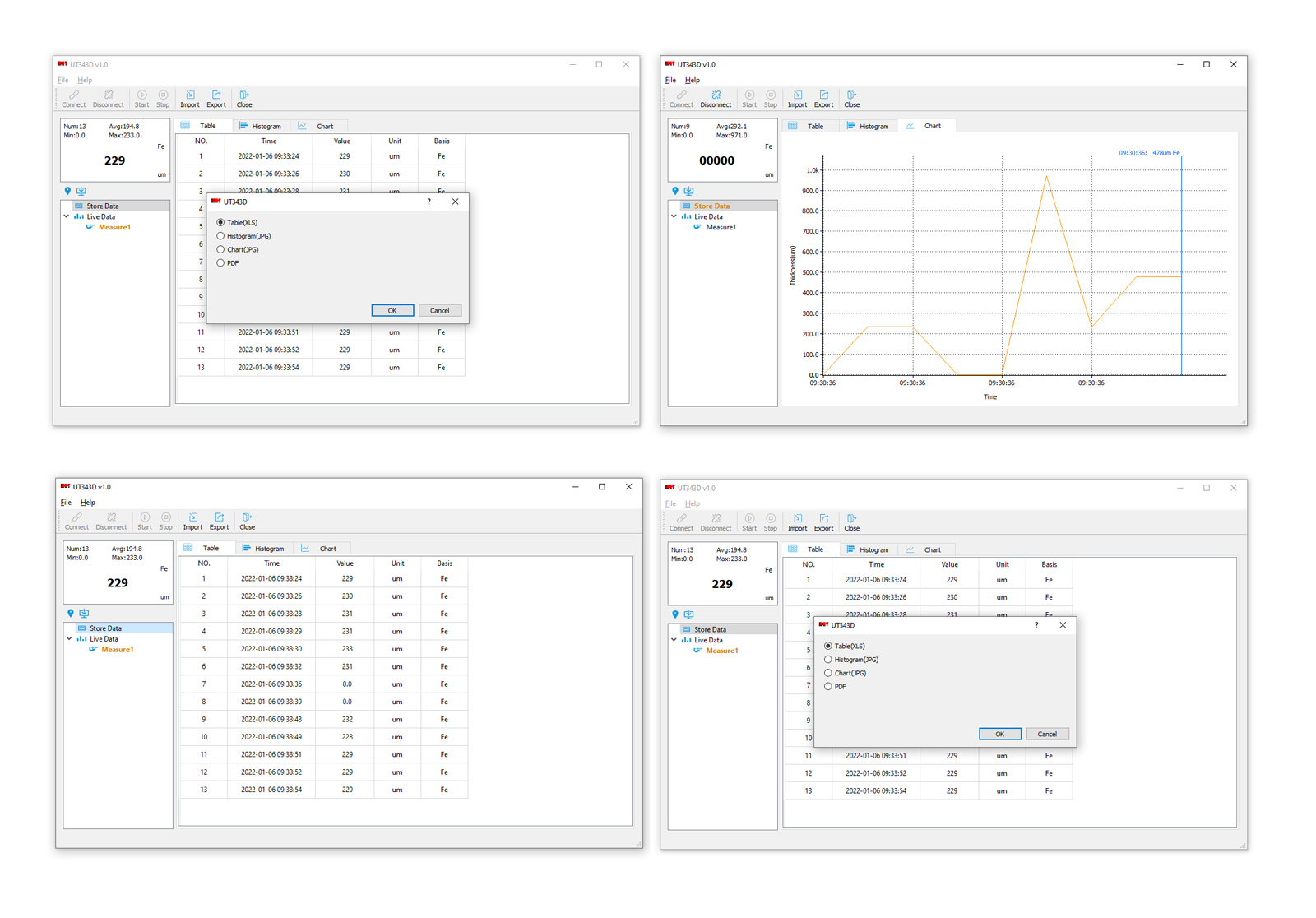Click the '?' help icon in top-left dialog
Viewport: 1316px width, 918px height.
pyautogui.click(x=429, y=202)
